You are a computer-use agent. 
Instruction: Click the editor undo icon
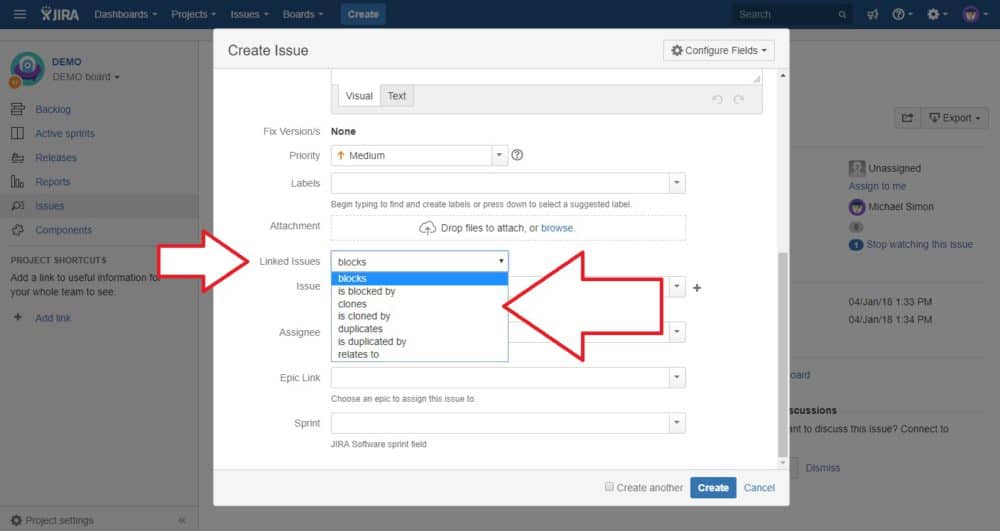click(717, 99)
